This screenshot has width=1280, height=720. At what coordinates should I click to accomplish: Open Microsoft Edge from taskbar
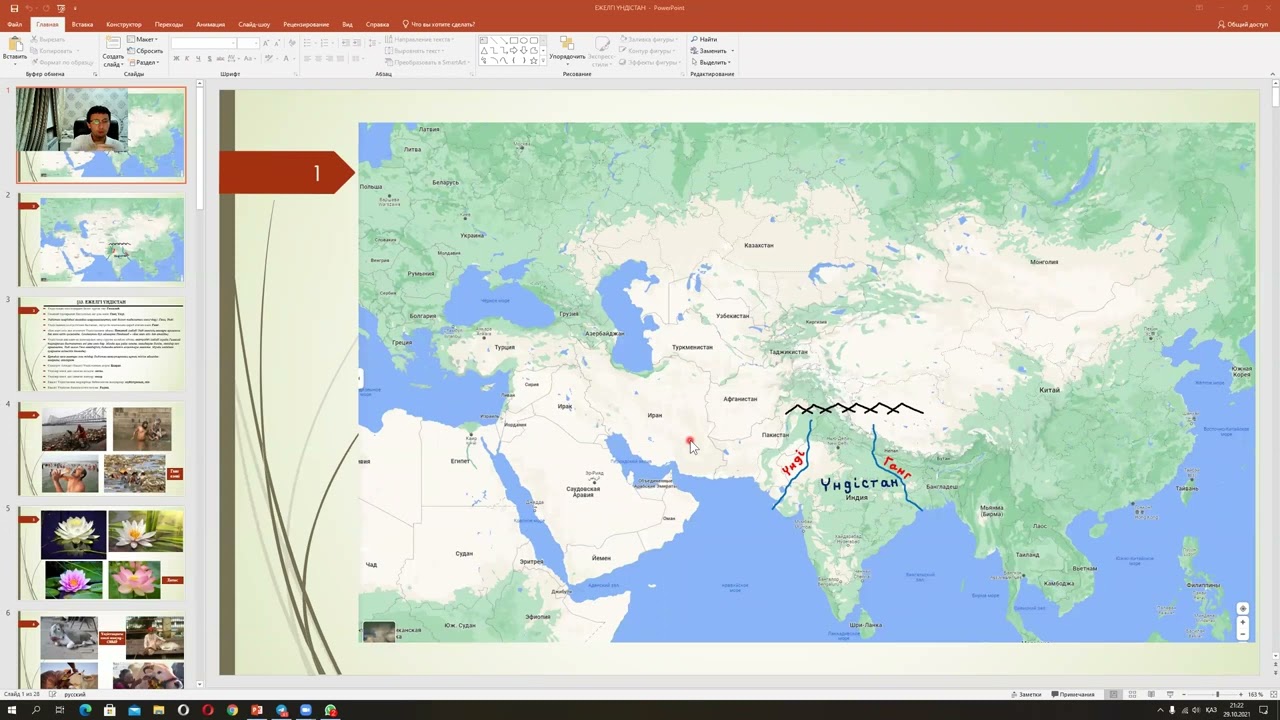(85, 710)
